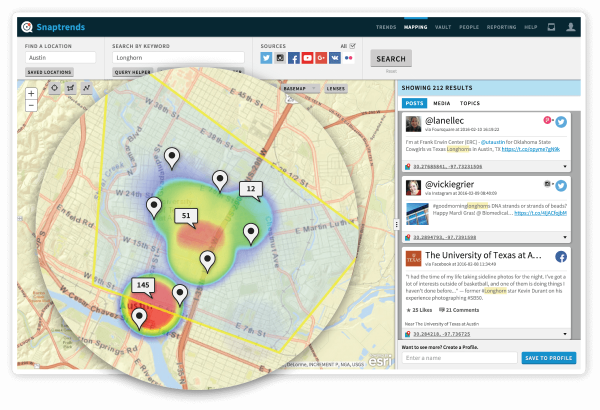Select the polyline draw map tool
The image size is (600, 410).
87,88
